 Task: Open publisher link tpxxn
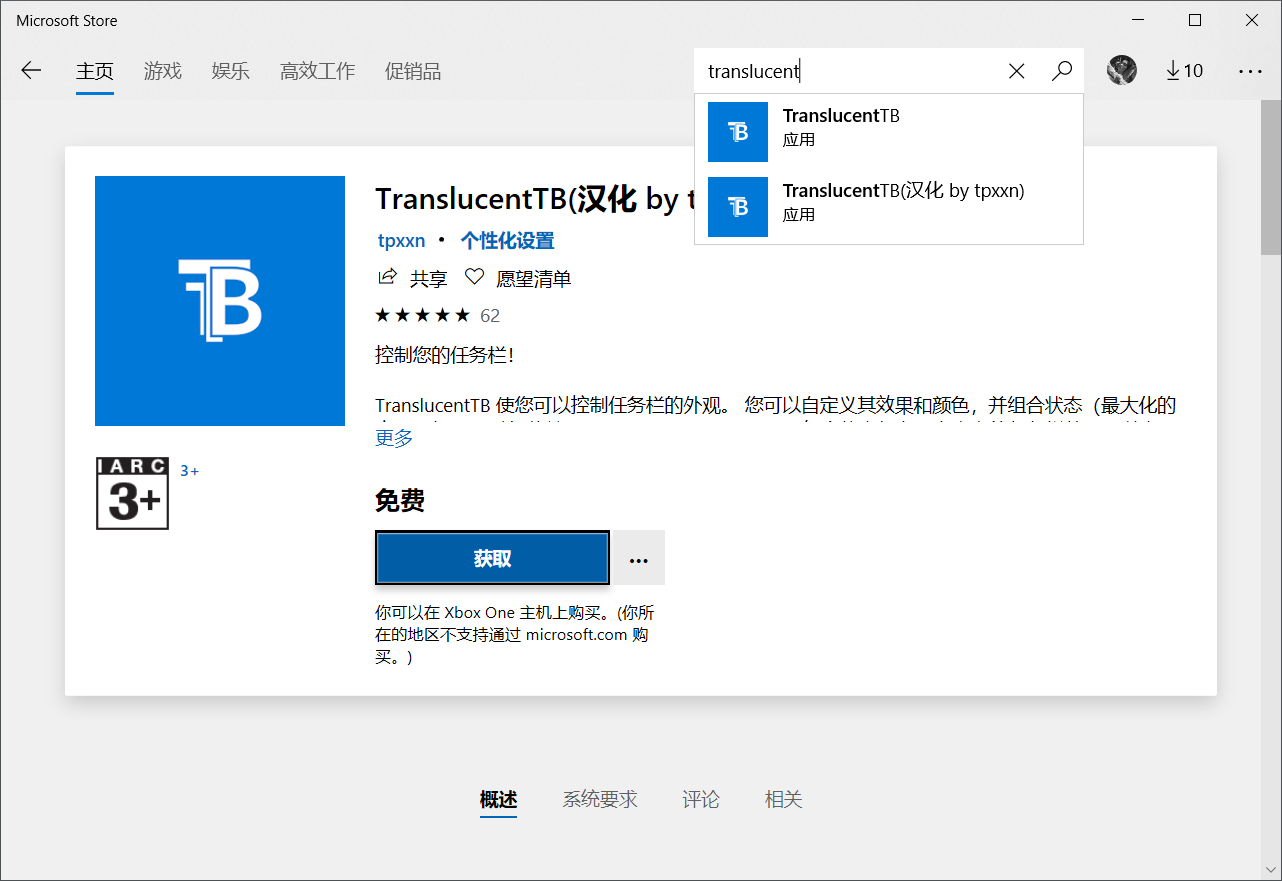point(401,241)
